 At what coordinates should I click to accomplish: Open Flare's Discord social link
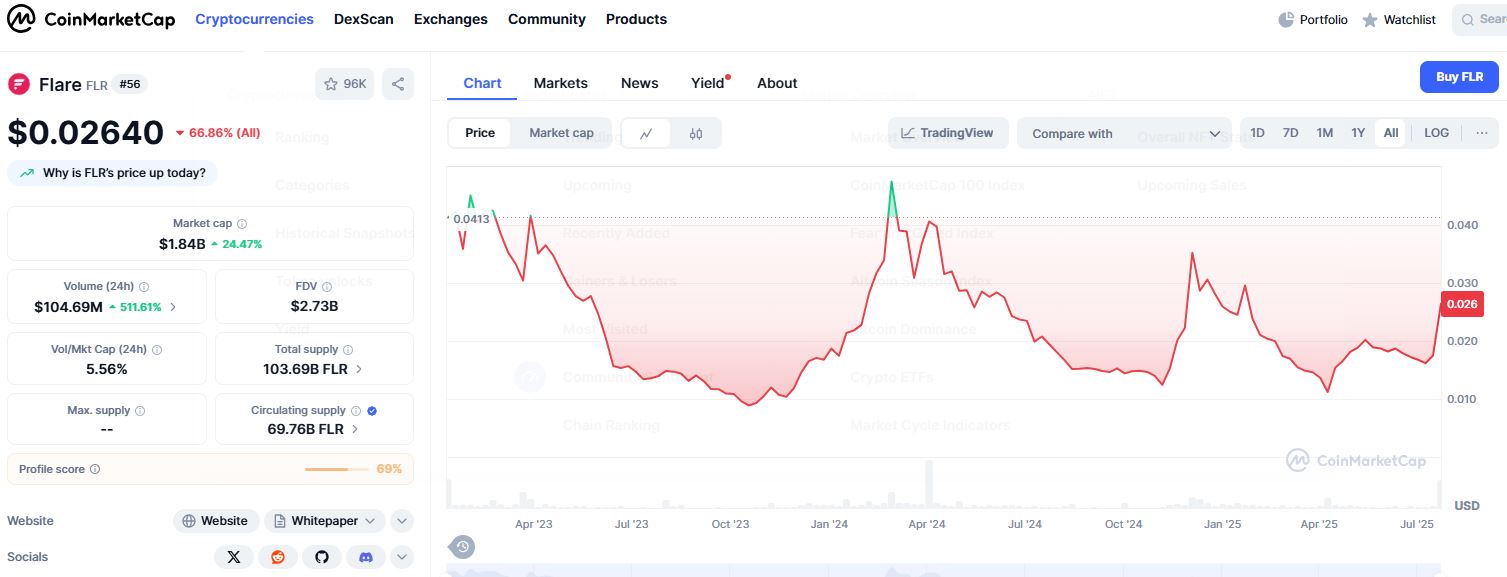point(366,557)
